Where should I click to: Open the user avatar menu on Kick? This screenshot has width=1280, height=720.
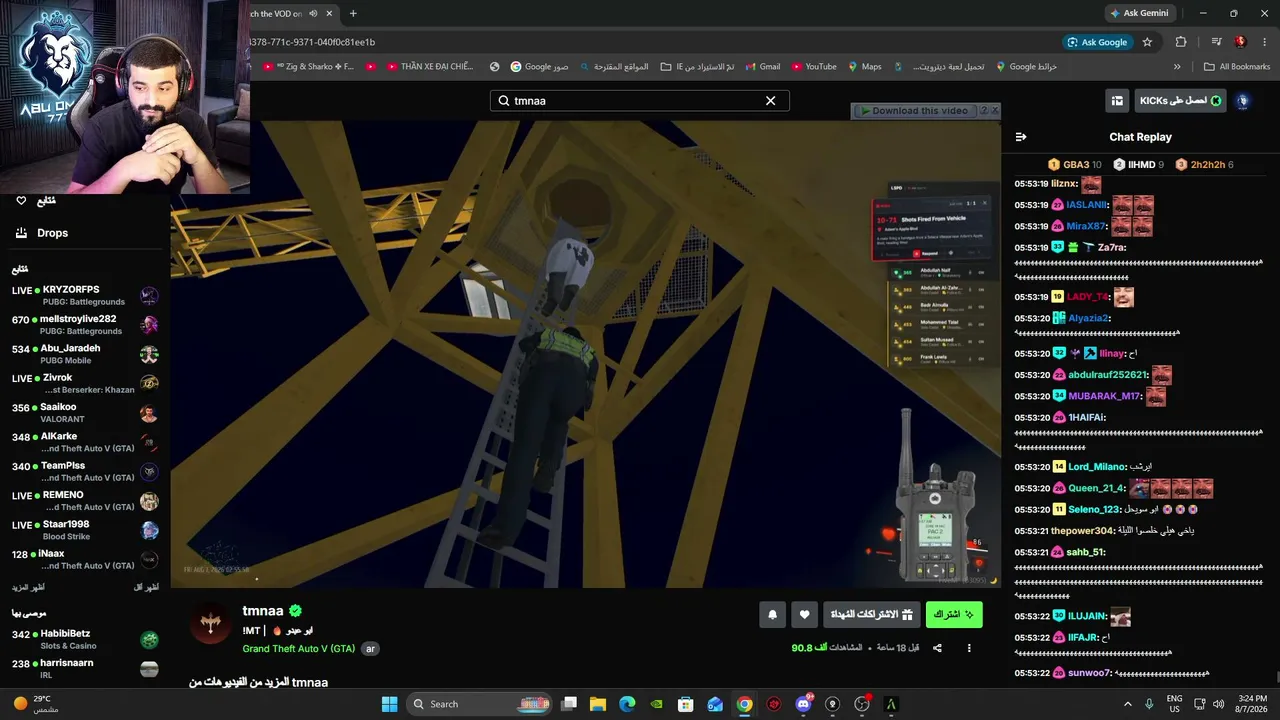click(x=1243, y=101)
